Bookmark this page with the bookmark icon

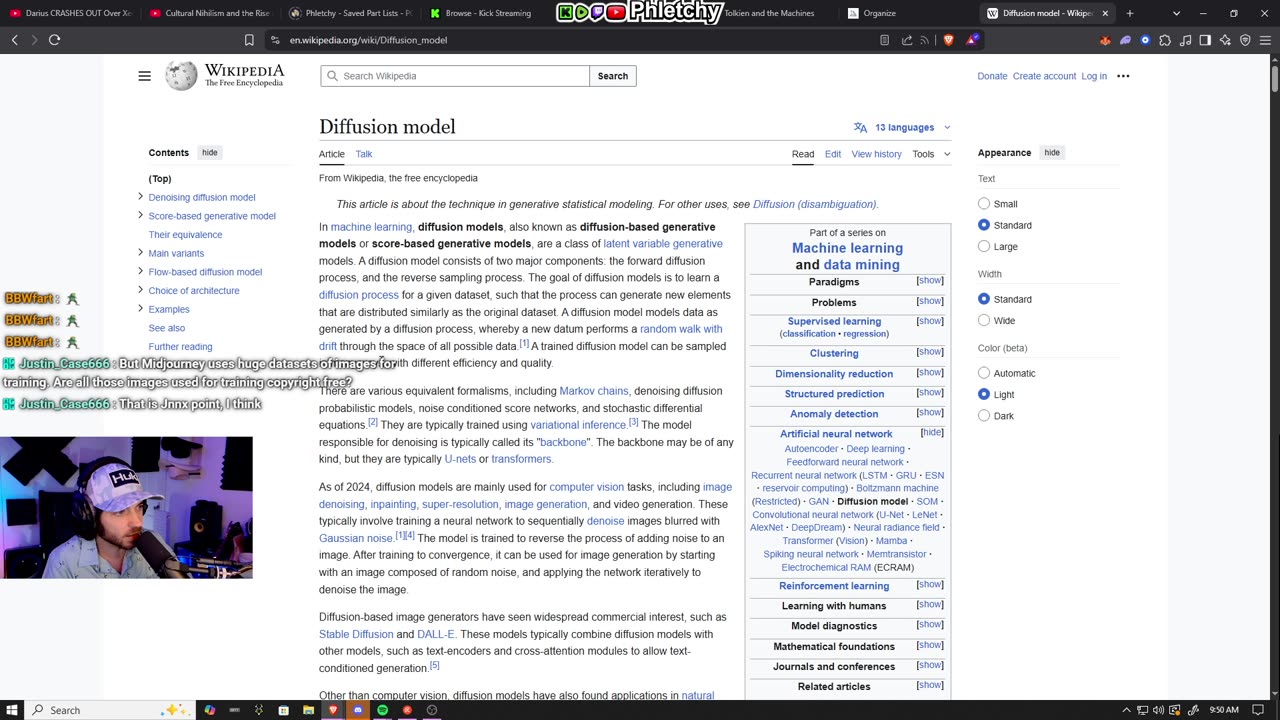[249, 40]
